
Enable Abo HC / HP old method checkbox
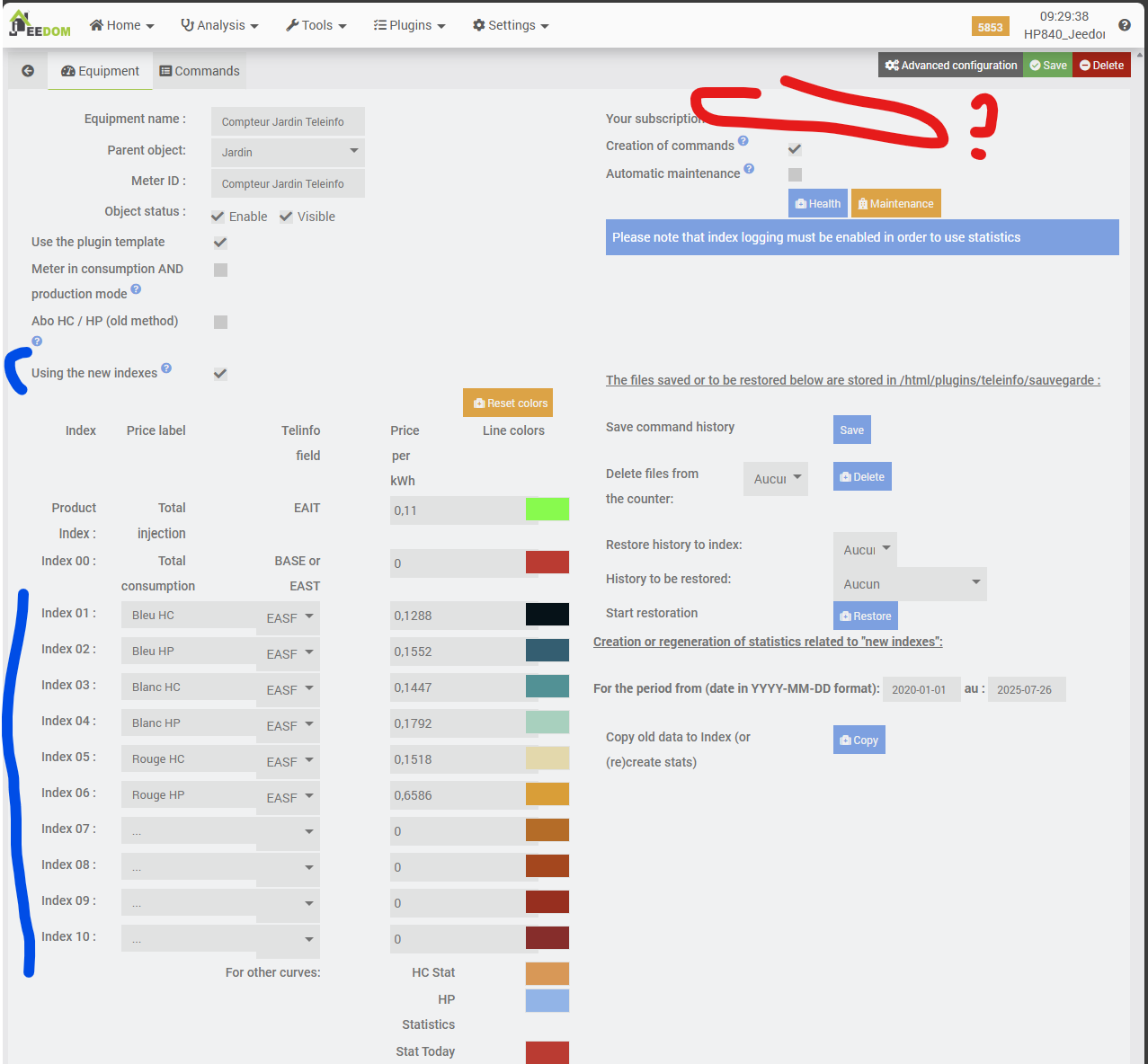point(220,322)
